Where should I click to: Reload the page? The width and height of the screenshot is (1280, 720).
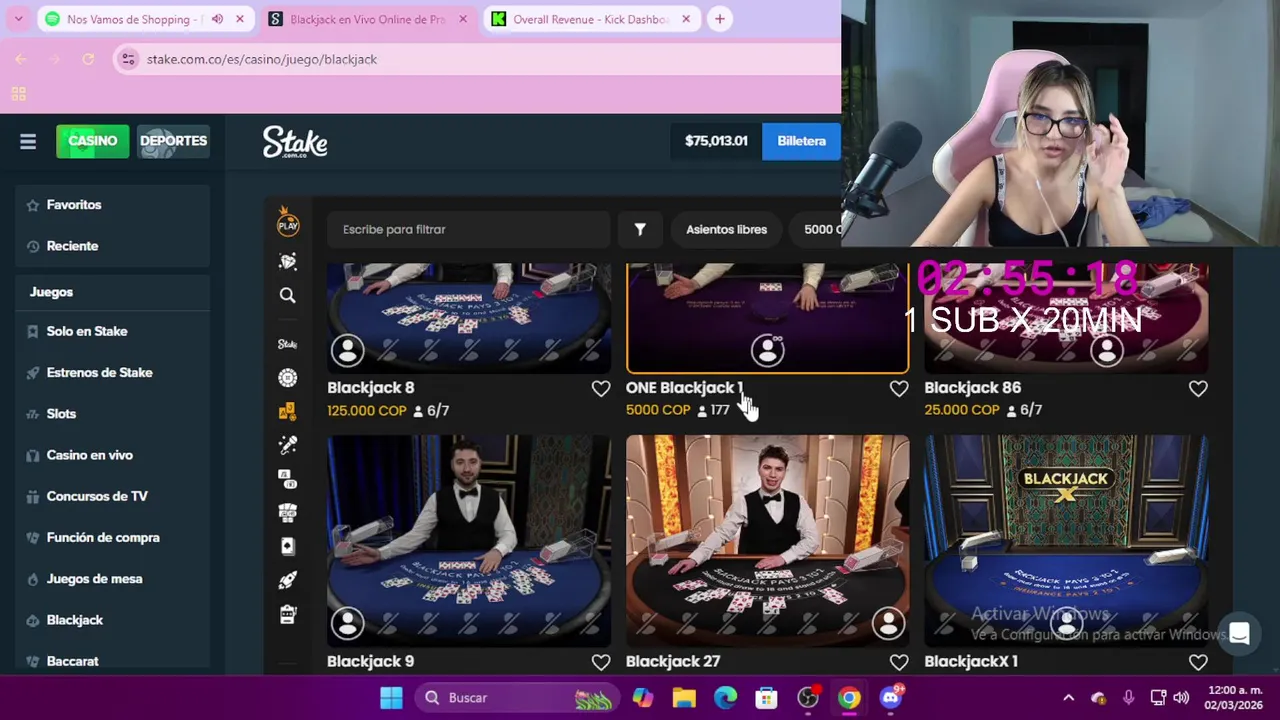[88, 59]
